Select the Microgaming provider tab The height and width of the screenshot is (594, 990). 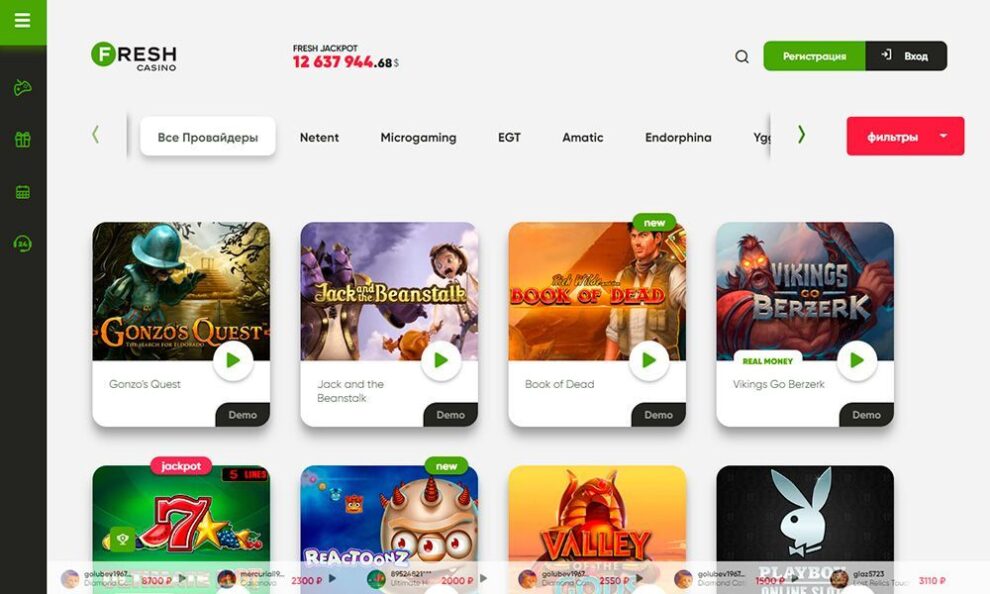pyautogui.click(x=418, y=137)
